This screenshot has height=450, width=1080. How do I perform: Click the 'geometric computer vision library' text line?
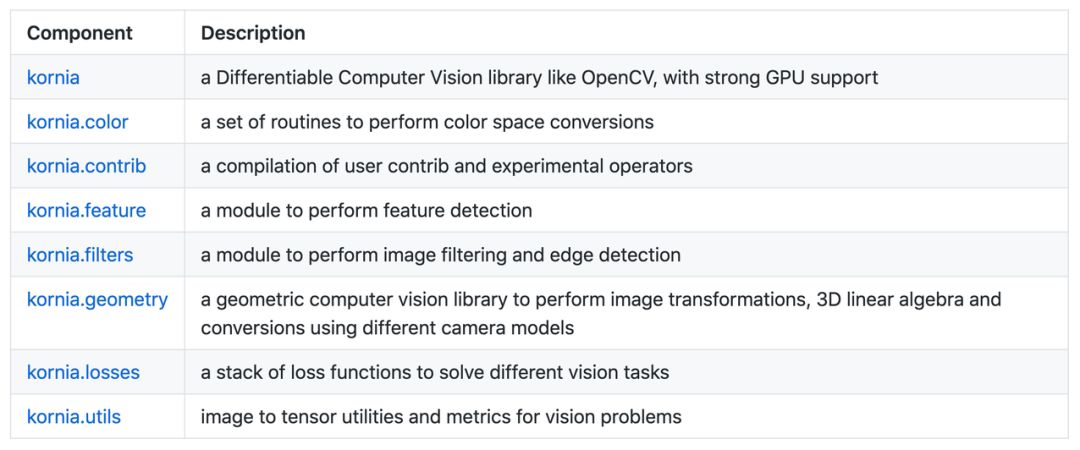[x=601, y=299]
